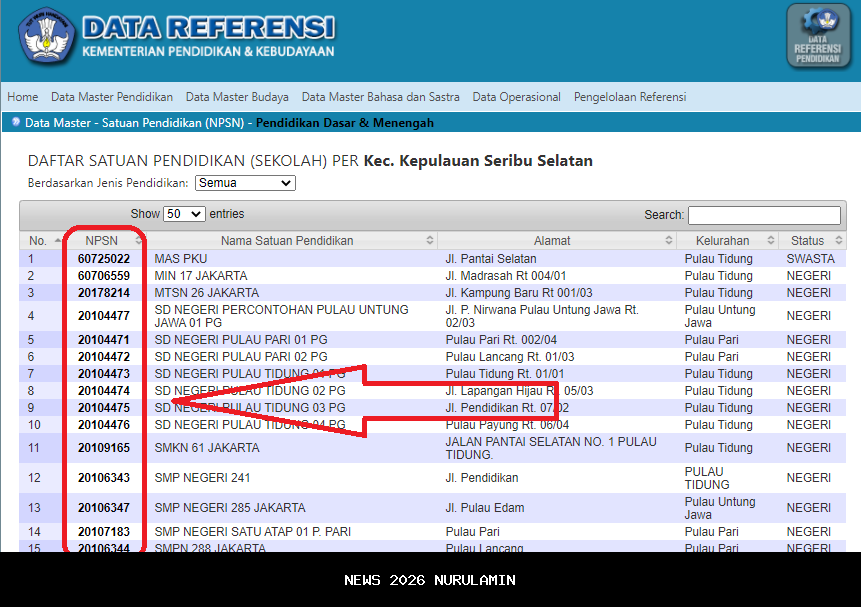
Task: Click address Jl. Kampung Baru Rt 001/03
Action: tap(519, 293)
